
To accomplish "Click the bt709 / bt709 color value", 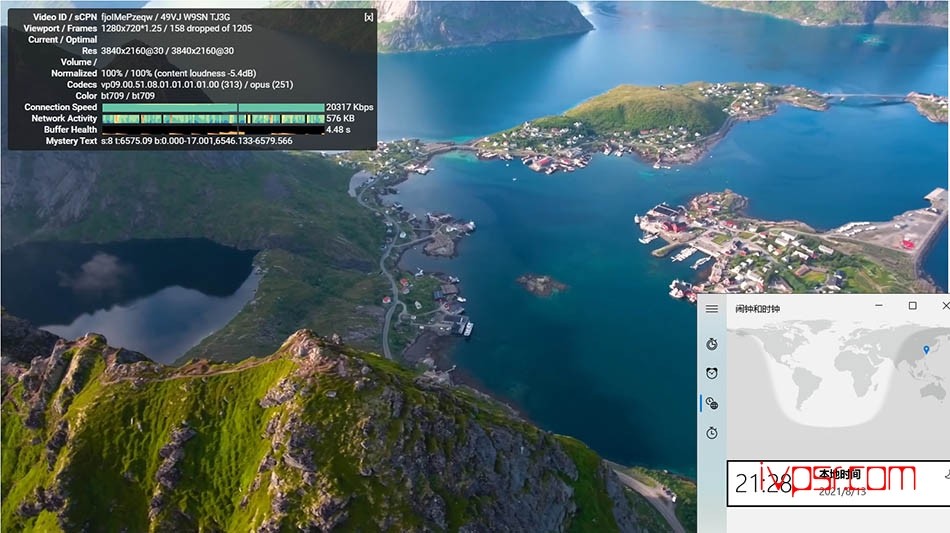I will pyautogui.click(x=128, y=96).
